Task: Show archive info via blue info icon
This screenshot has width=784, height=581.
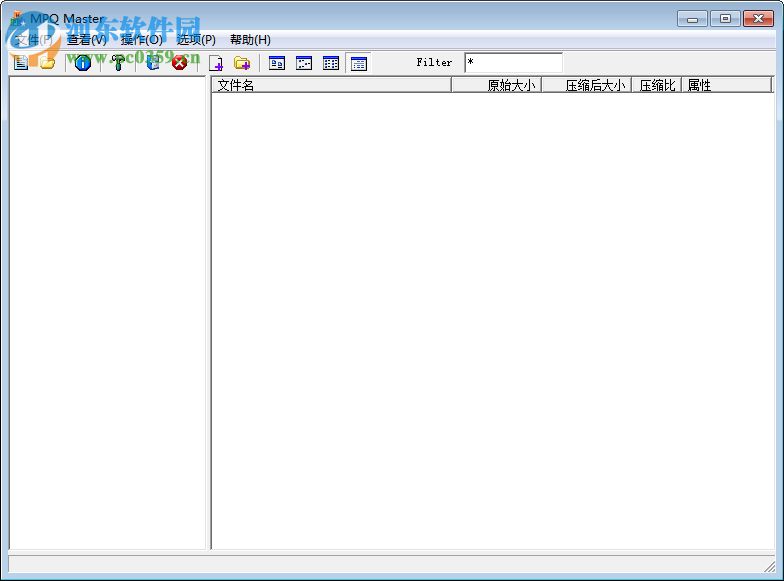Action: click(x=82, y=63)
